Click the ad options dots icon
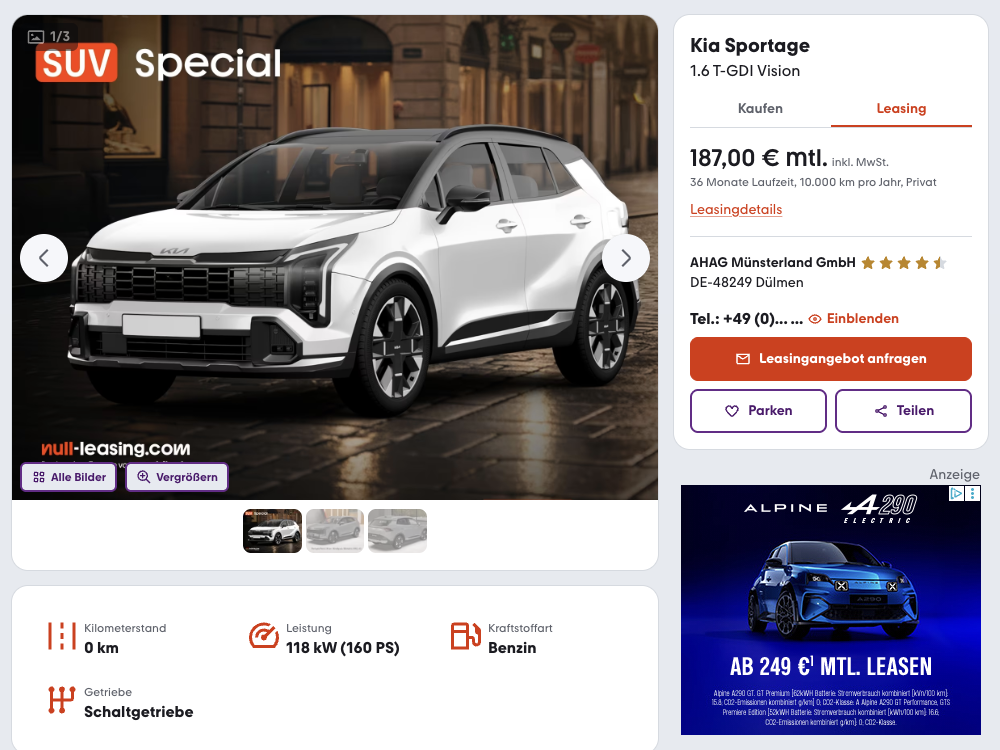This screenshot has height=750, width=1000. 973,494
